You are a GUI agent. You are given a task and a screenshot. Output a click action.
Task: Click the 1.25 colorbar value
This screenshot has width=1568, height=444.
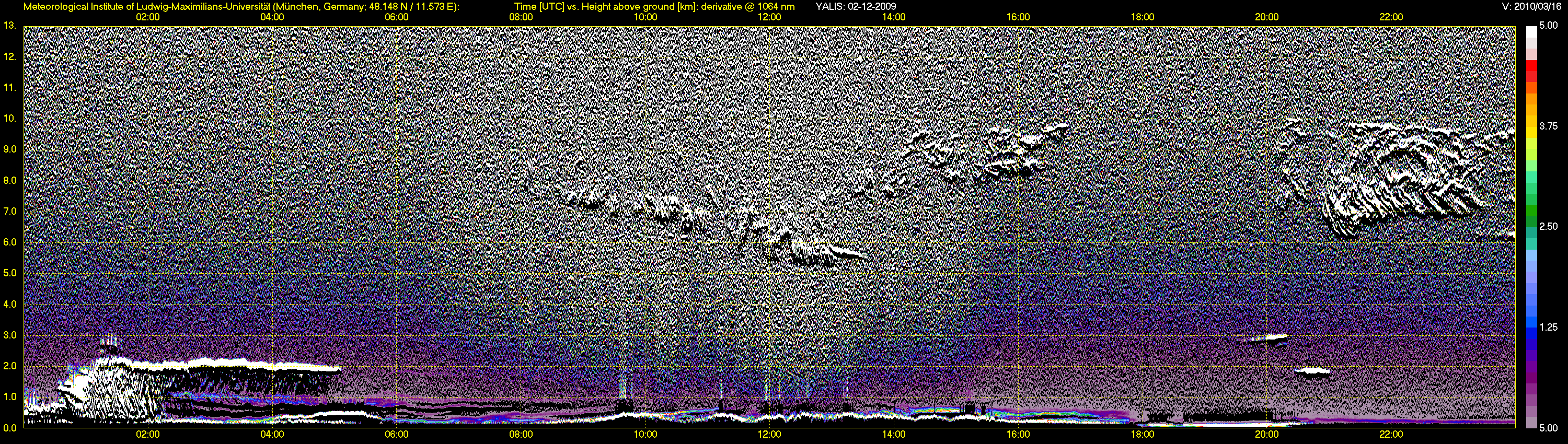point(1548,327)
